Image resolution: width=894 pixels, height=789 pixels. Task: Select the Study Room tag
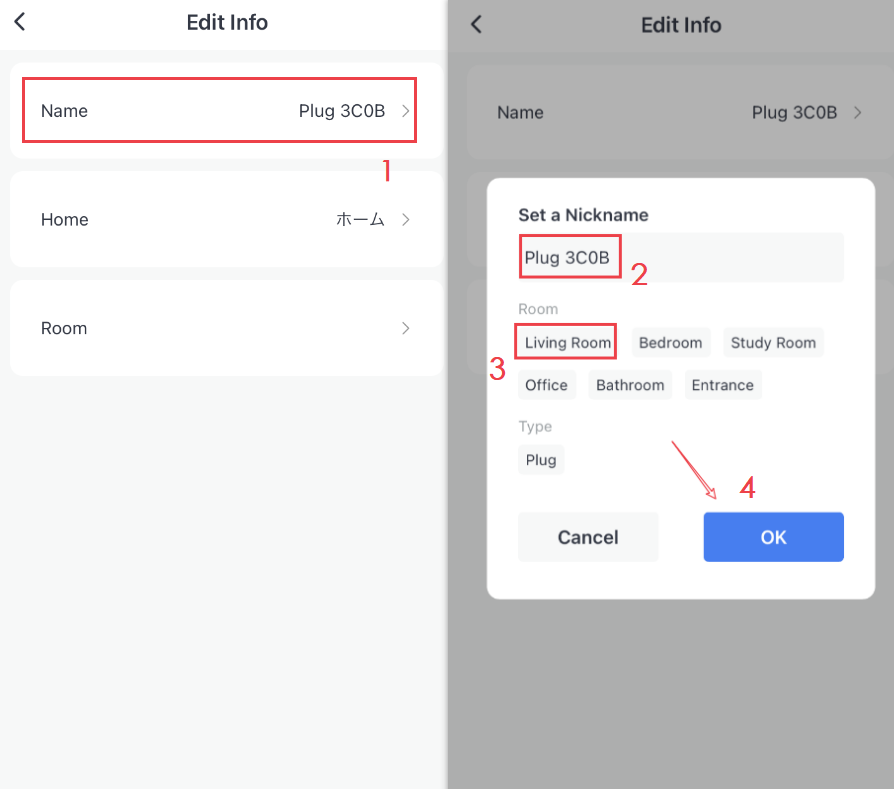click(x=773, y=343)
